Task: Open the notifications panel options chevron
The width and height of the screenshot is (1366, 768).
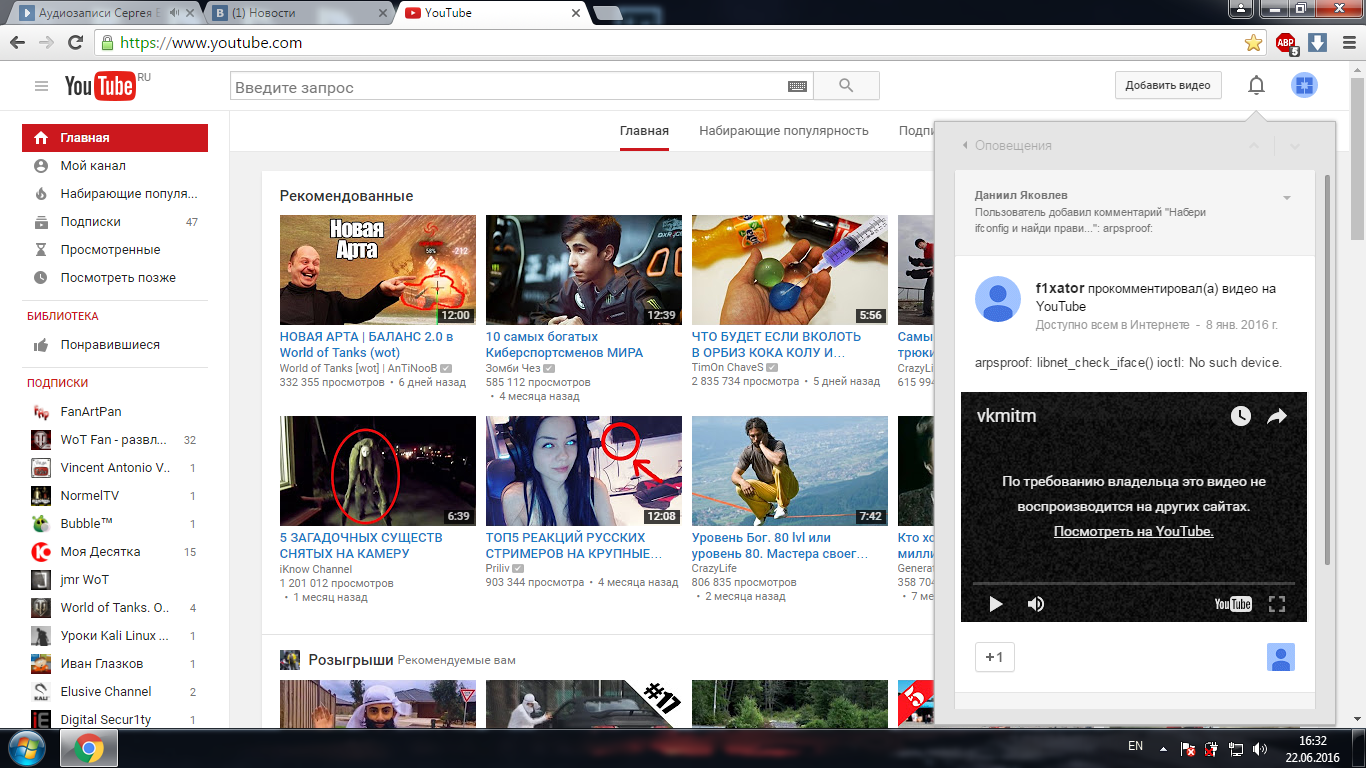Action: point(1295,146)
